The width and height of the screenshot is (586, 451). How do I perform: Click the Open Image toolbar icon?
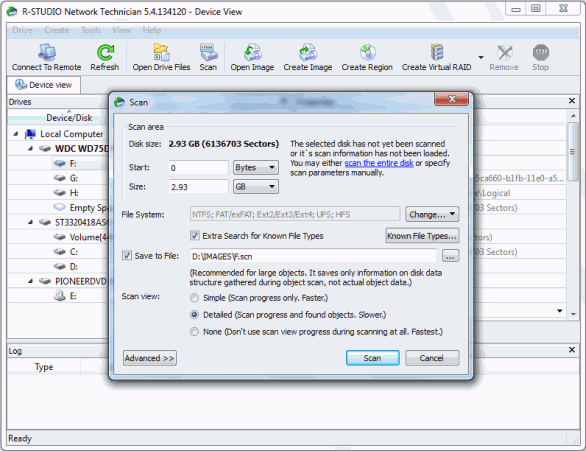tap(253, 52)
